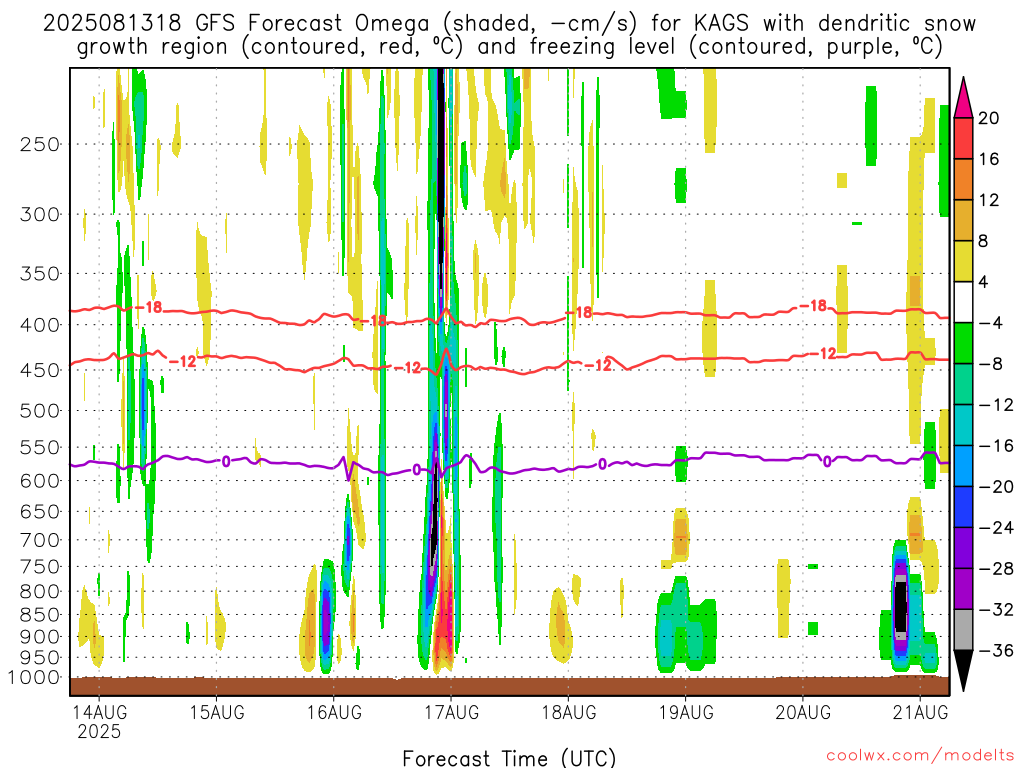Pick the yellow colorbar segment between 4 and 8
1024x768 pixels.
(963, 261)
